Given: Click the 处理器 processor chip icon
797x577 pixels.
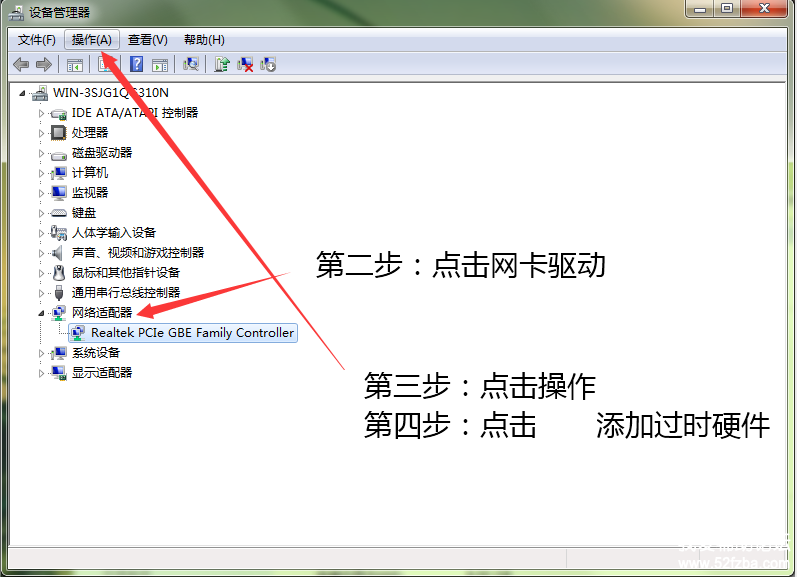Looking at the screenshot, I should pyautogui.click(x=58, y=133).
